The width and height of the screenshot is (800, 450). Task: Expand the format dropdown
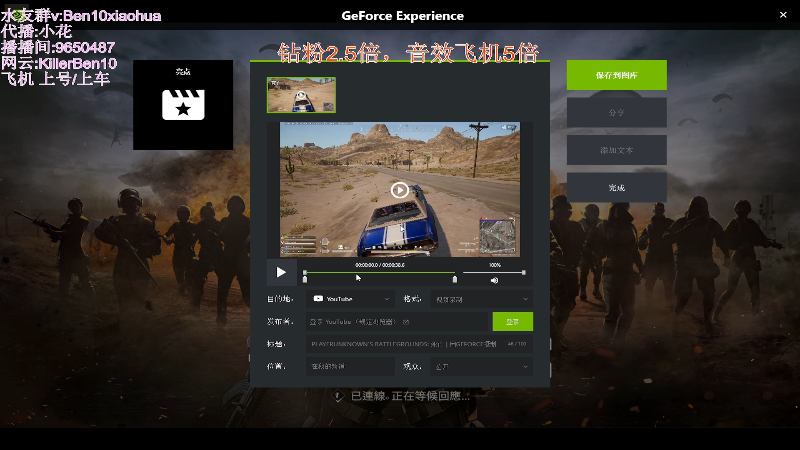pos(482,299)
